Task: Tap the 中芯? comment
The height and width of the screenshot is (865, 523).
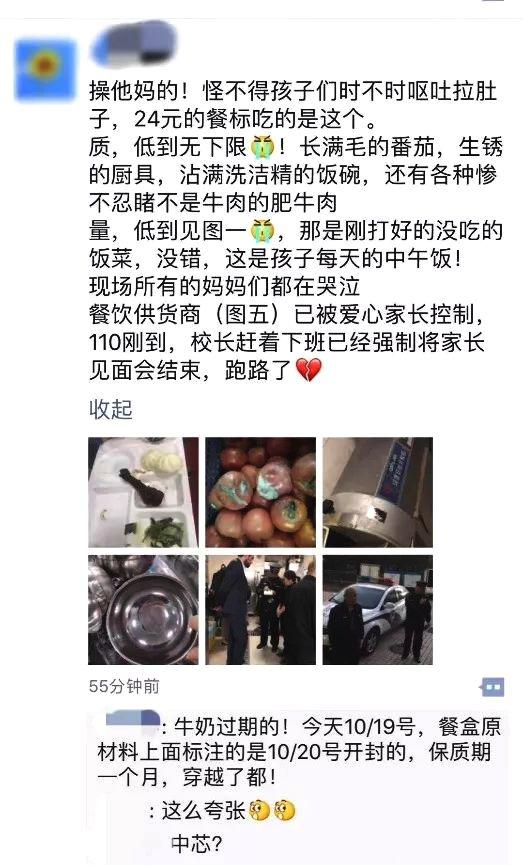Action: [197, 844]
